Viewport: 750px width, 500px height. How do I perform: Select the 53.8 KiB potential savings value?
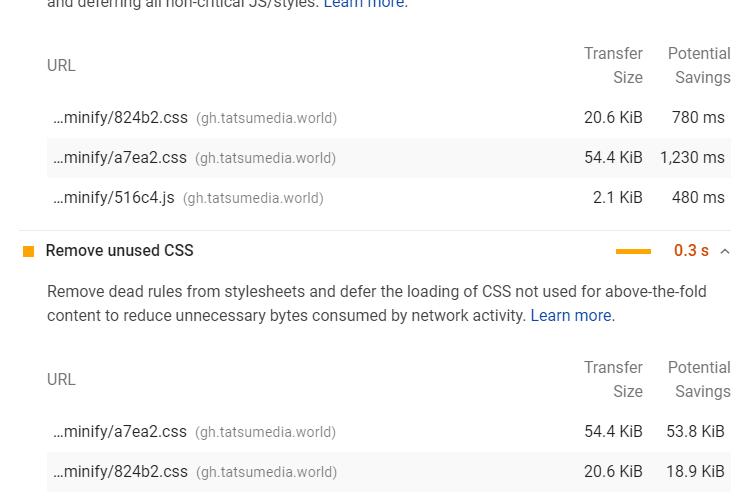pyautogui.click(x=695, y=432)
